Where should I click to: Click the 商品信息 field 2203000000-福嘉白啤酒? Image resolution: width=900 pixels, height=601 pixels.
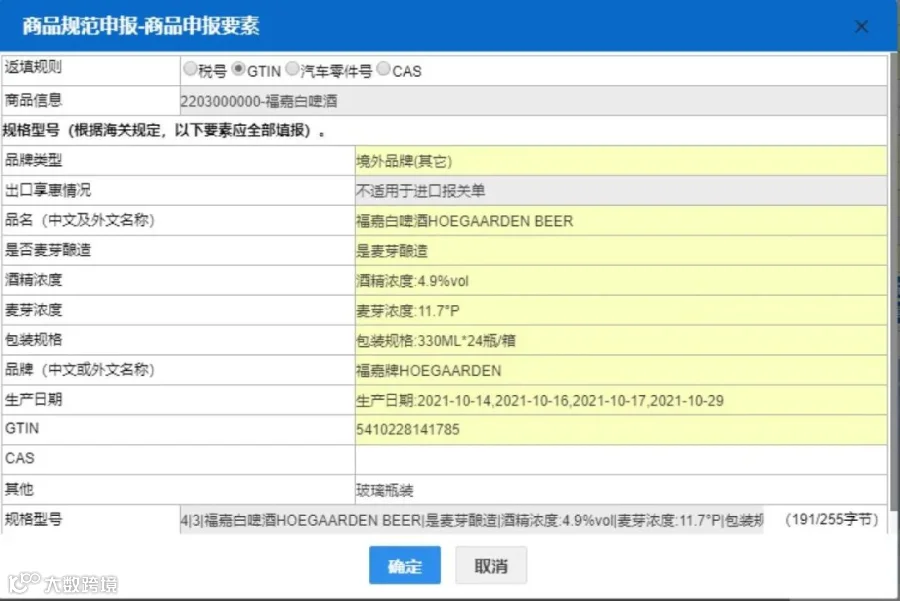coord(533,101)
